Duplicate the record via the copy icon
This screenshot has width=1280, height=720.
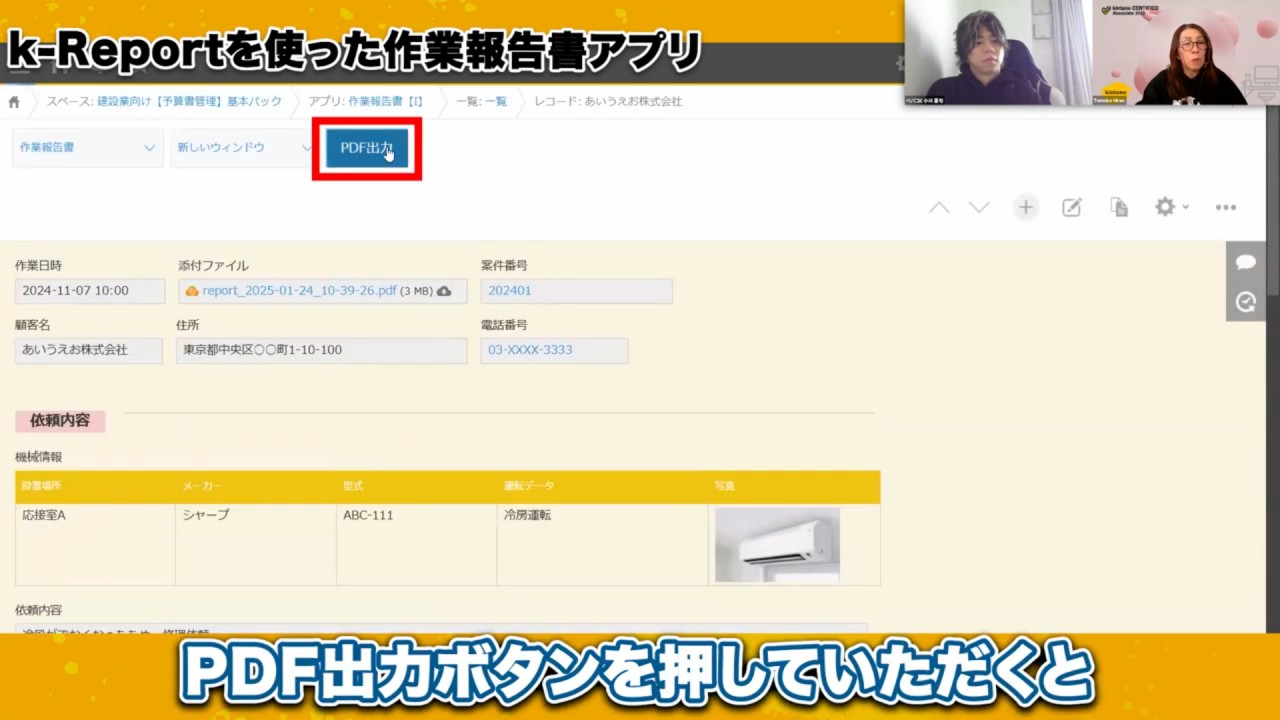(x=1118, y=207)
